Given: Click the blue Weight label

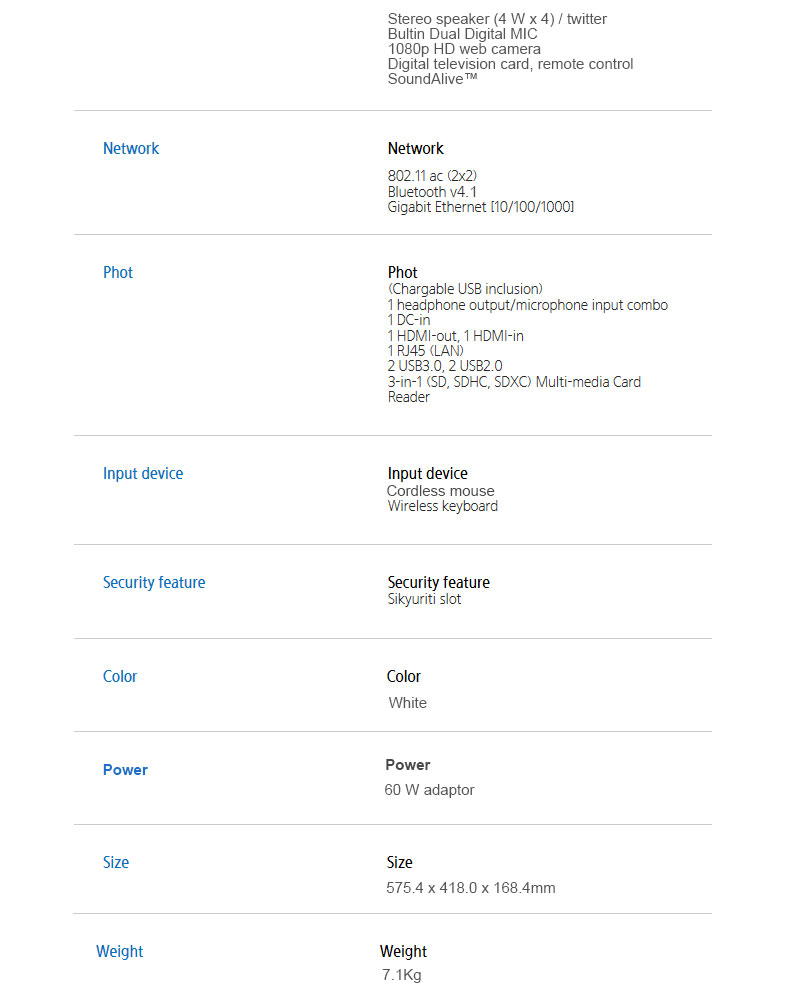Looking at the screenshot, I should [x=120, y=951].
